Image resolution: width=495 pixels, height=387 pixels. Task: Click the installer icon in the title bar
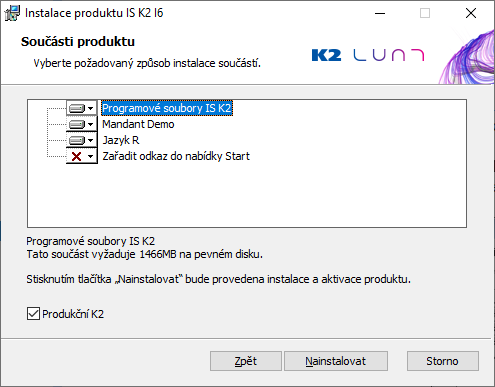click(12, 13)
